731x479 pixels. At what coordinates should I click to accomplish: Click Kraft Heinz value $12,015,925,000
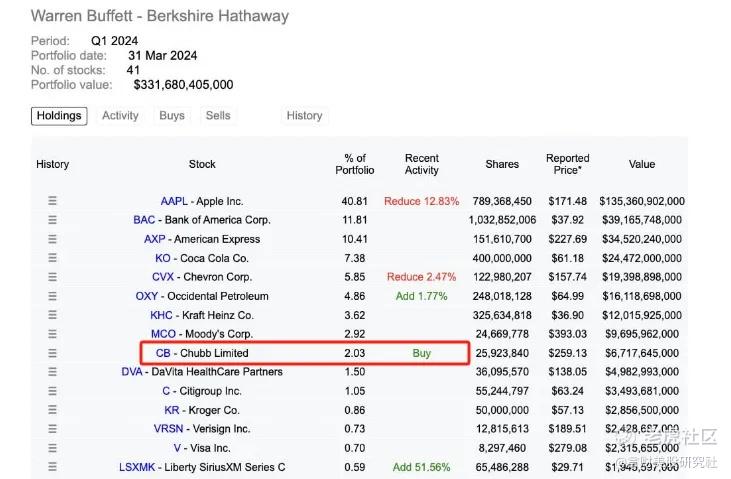642,315
